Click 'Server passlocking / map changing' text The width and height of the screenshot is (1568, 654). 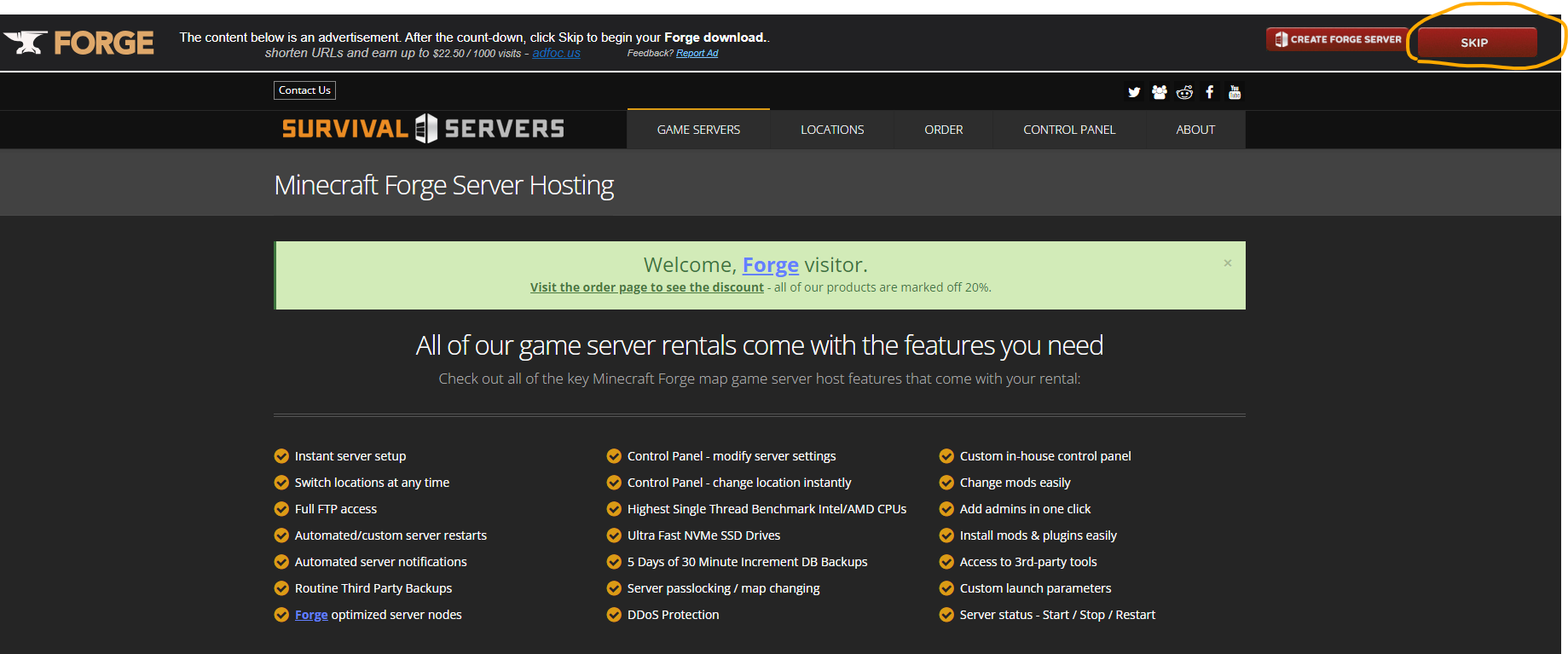pyautogui.click(x=724, y=588)
